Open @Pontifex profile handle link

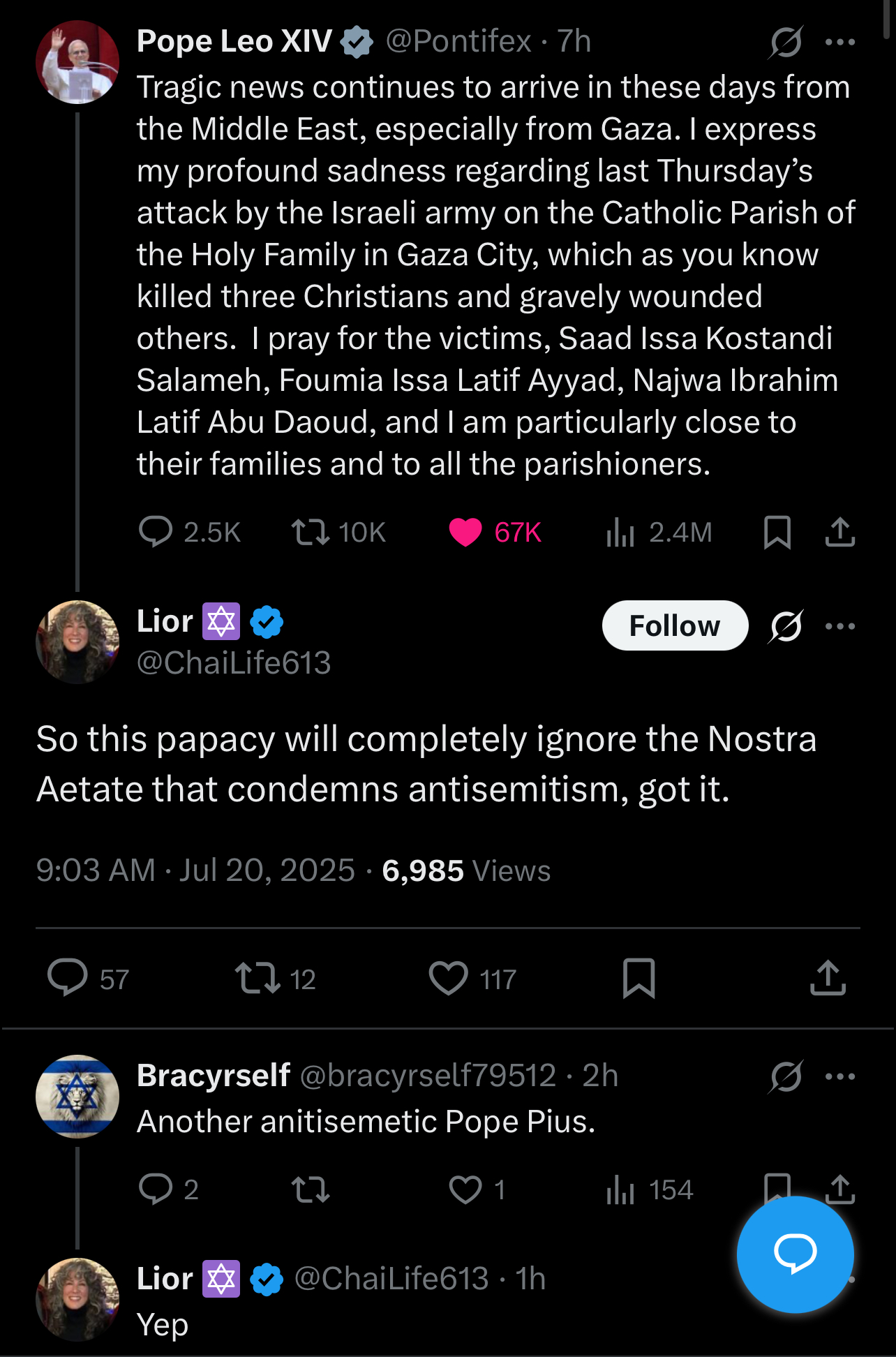click(x=458, y=42)
